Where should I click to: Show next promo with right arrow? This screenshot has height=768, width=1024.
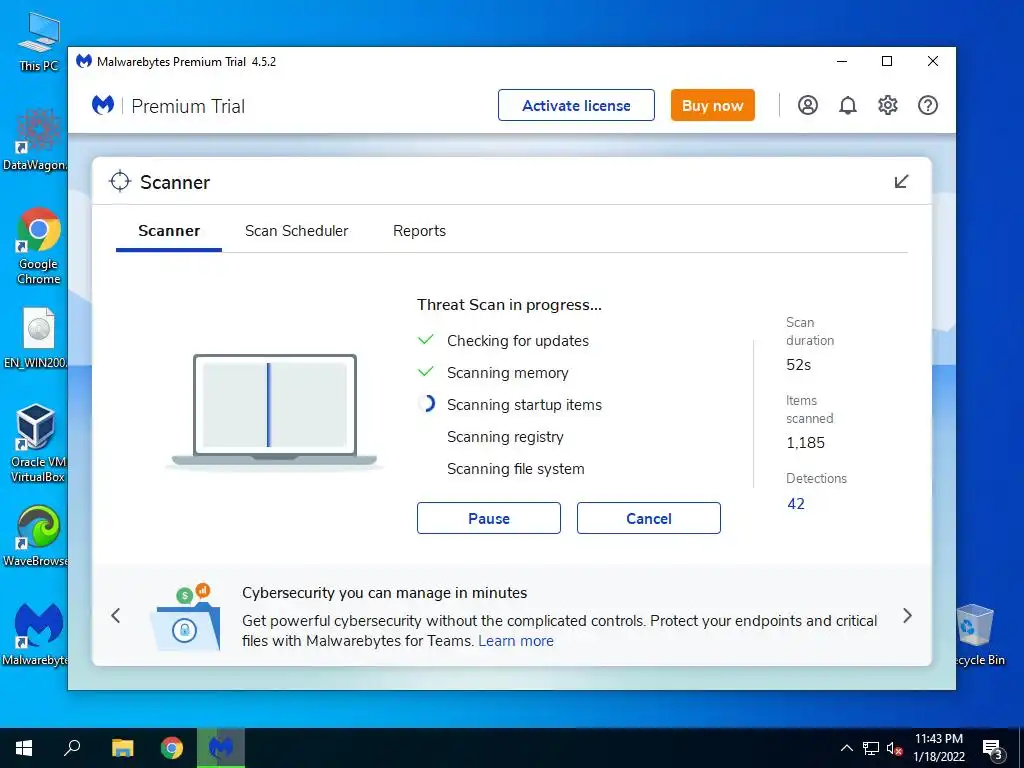pyautogui.click(x=907, y=615)
